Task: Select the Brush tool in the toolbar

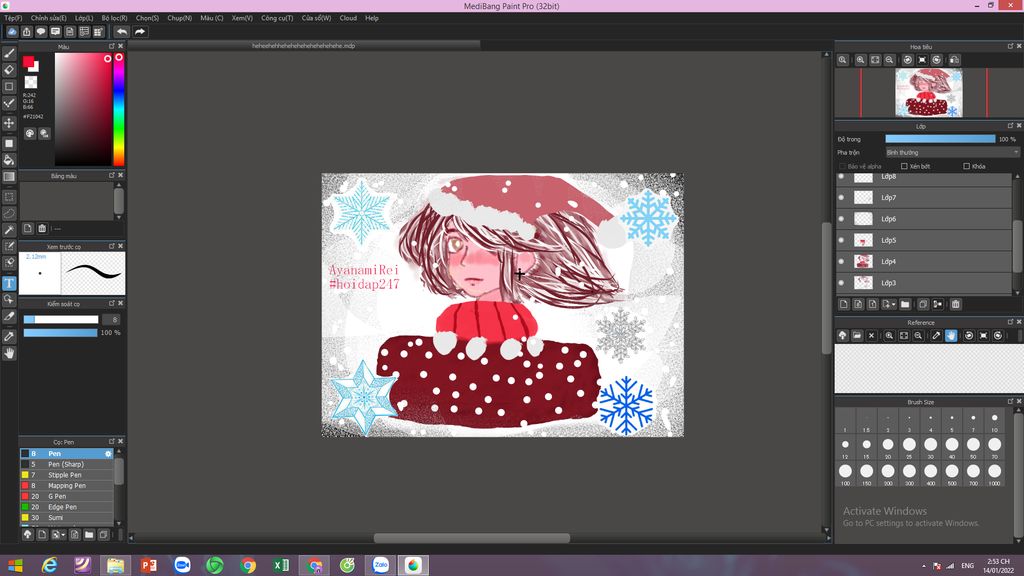Action: (x=9, y=54)
